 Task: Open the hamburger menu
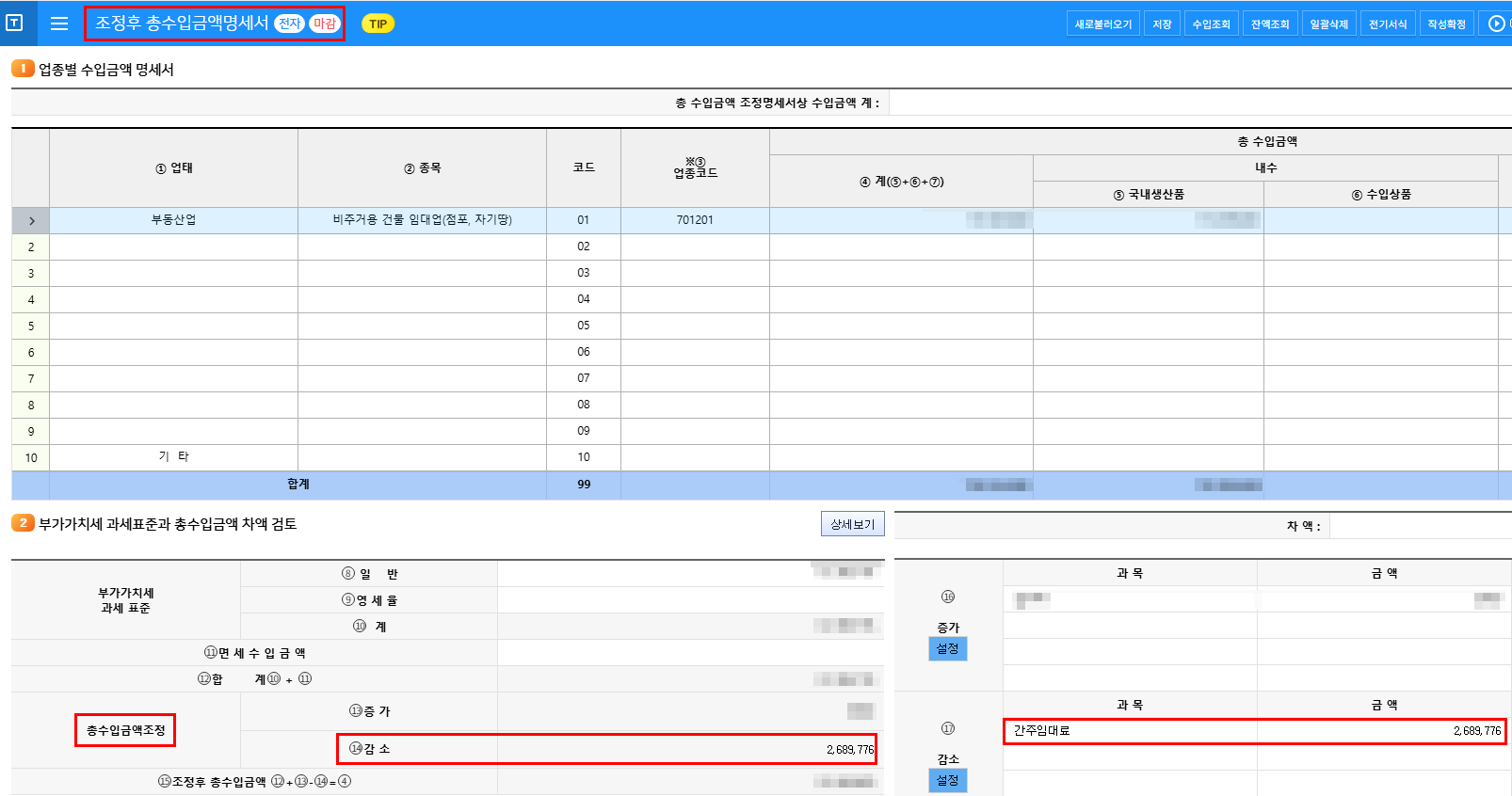pos(59,24)
